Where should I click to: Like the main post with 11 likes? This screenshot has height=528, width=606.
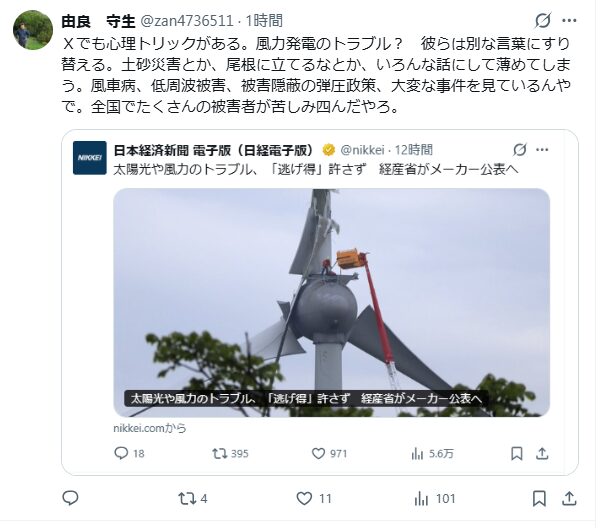[314, 499]
